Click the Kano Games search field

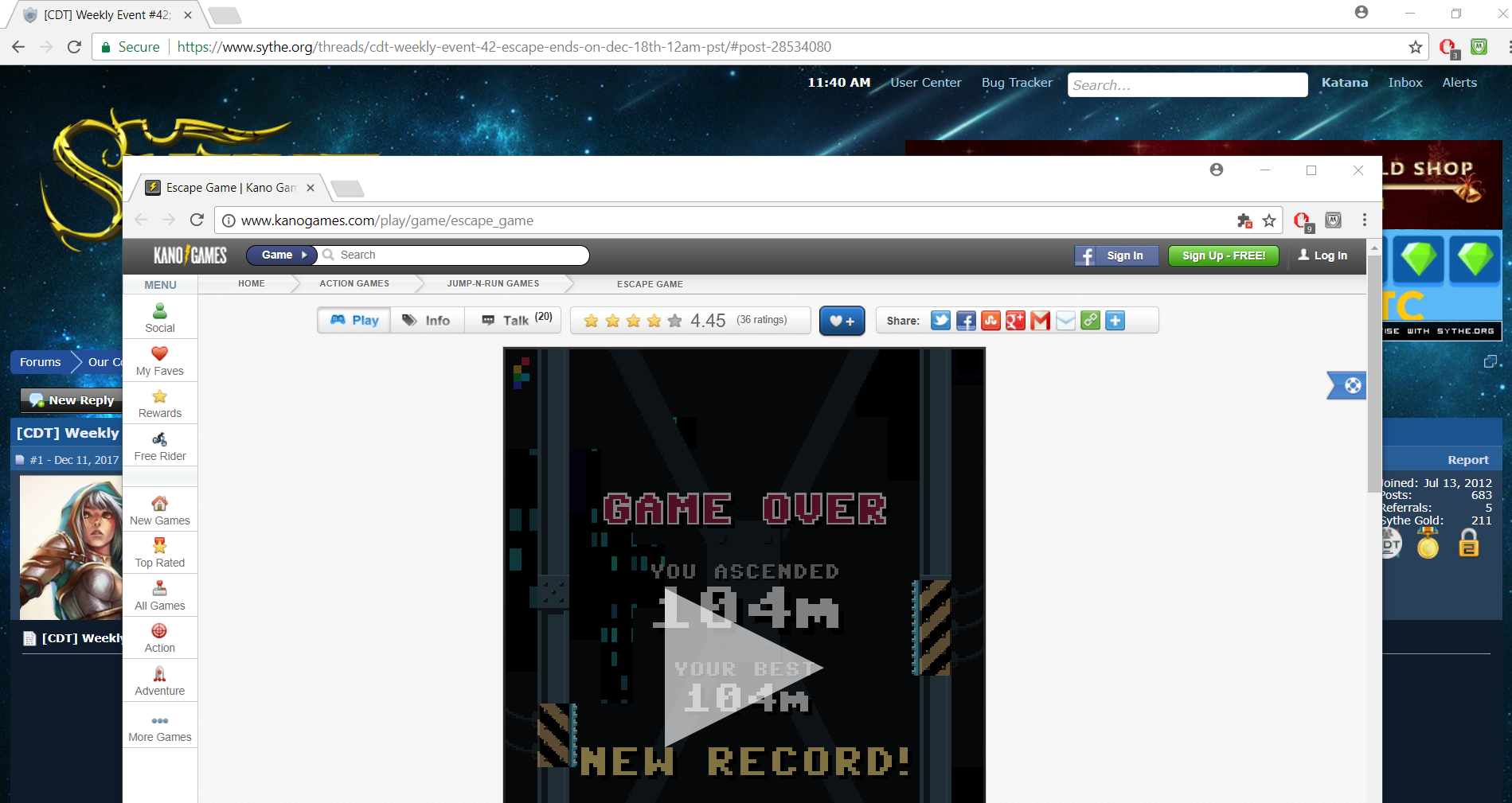(454, 255)
